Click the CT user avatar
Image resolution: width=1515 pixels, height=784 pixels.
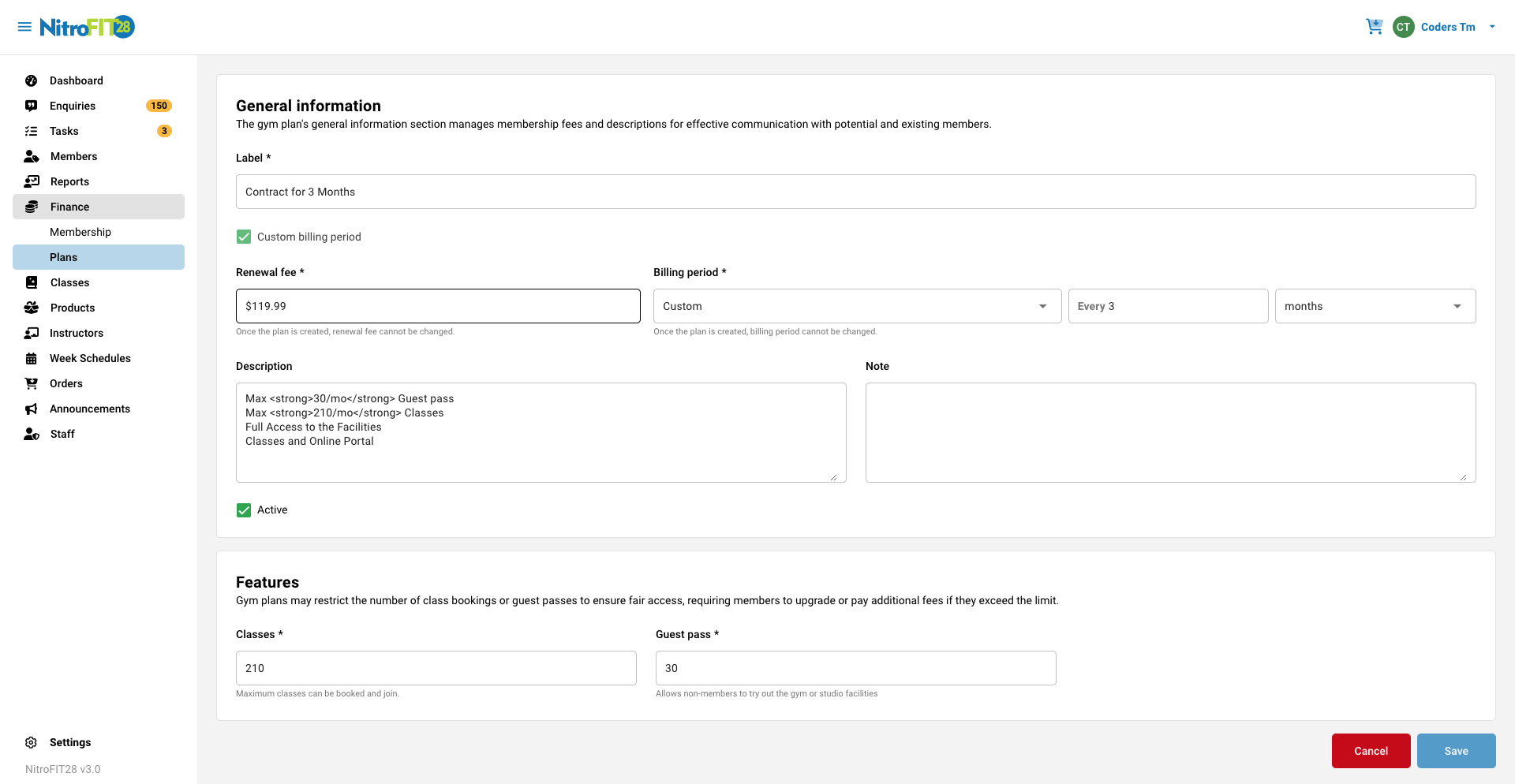pos(1403,27)
